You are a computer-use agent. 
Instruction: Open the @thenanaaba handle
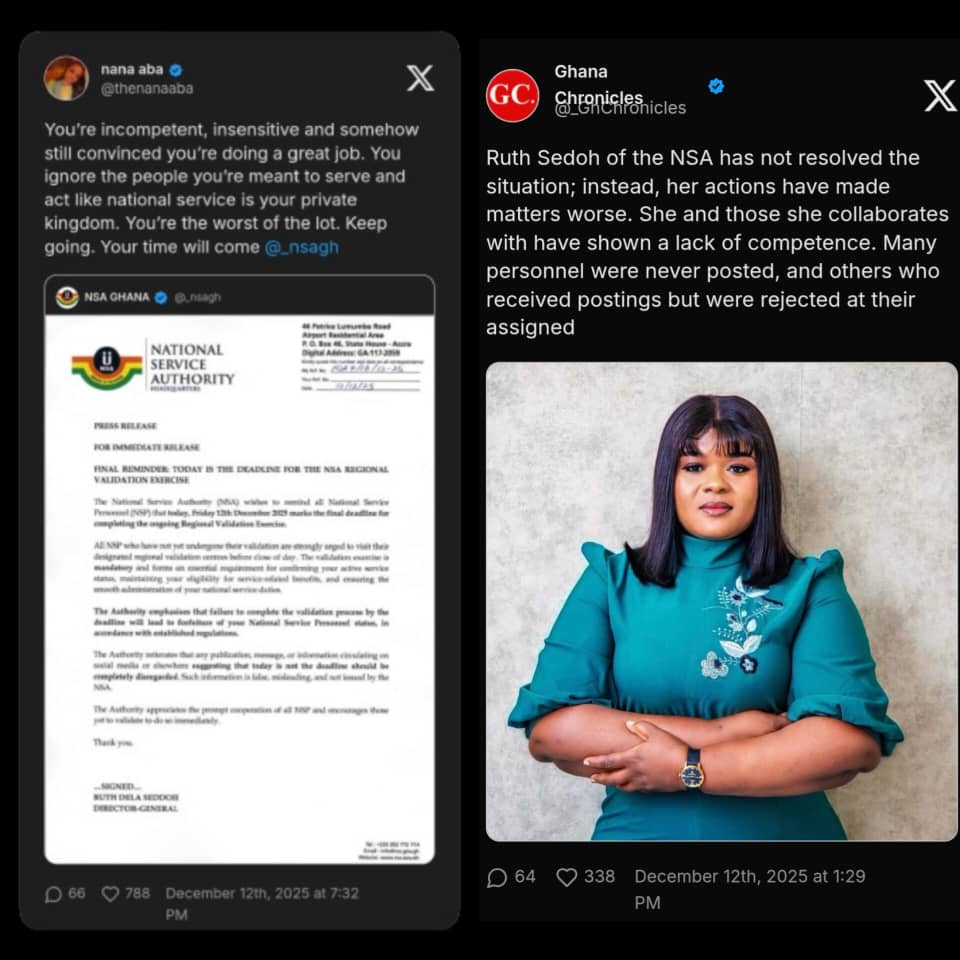(147, 89)
